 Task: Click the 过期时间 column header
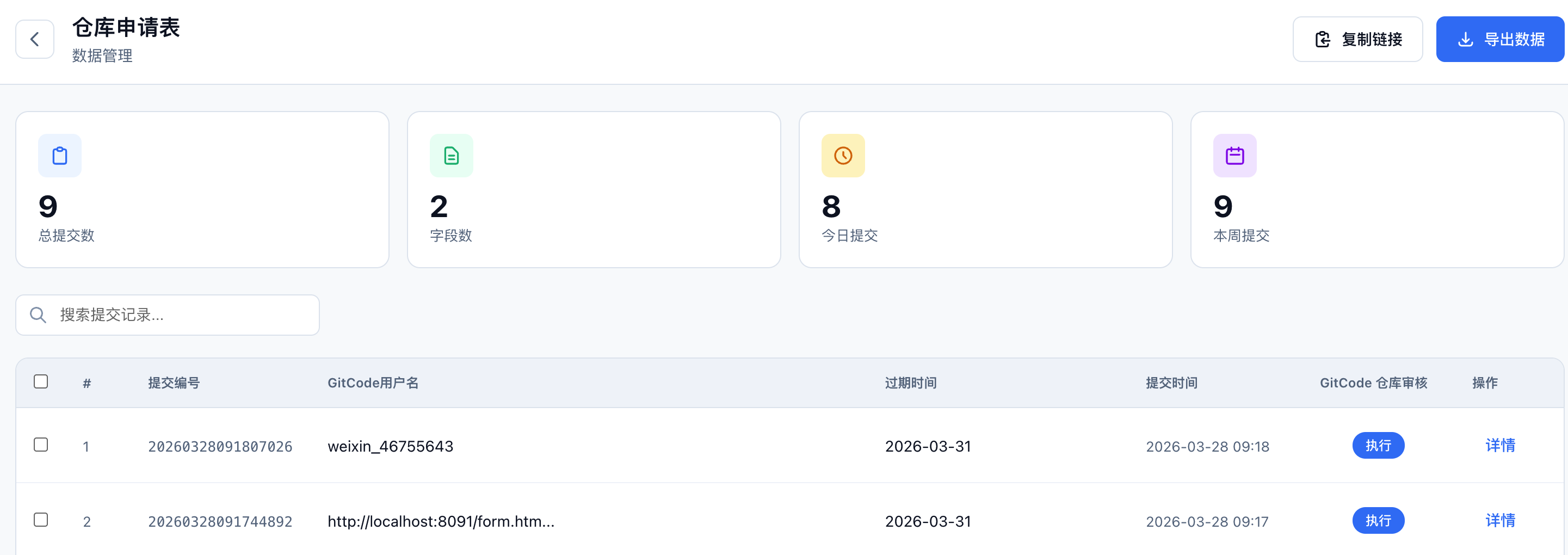910,383
